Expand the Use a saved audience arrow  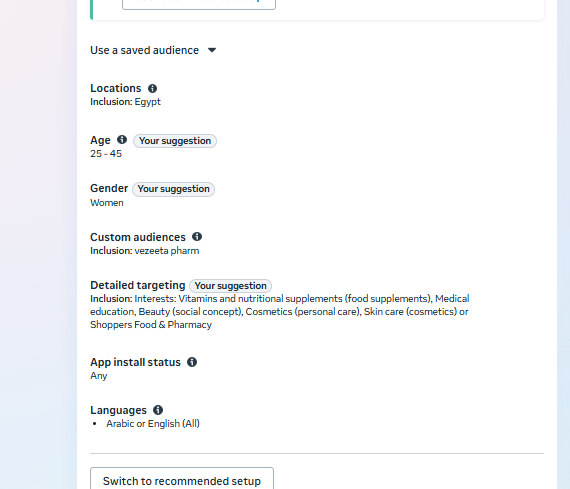212,50
